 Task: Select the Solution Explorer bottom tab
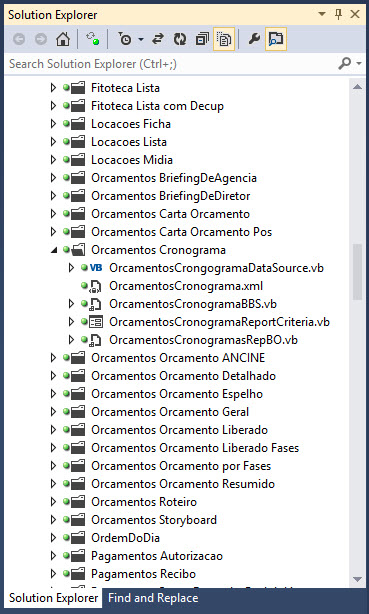(53, 598)
